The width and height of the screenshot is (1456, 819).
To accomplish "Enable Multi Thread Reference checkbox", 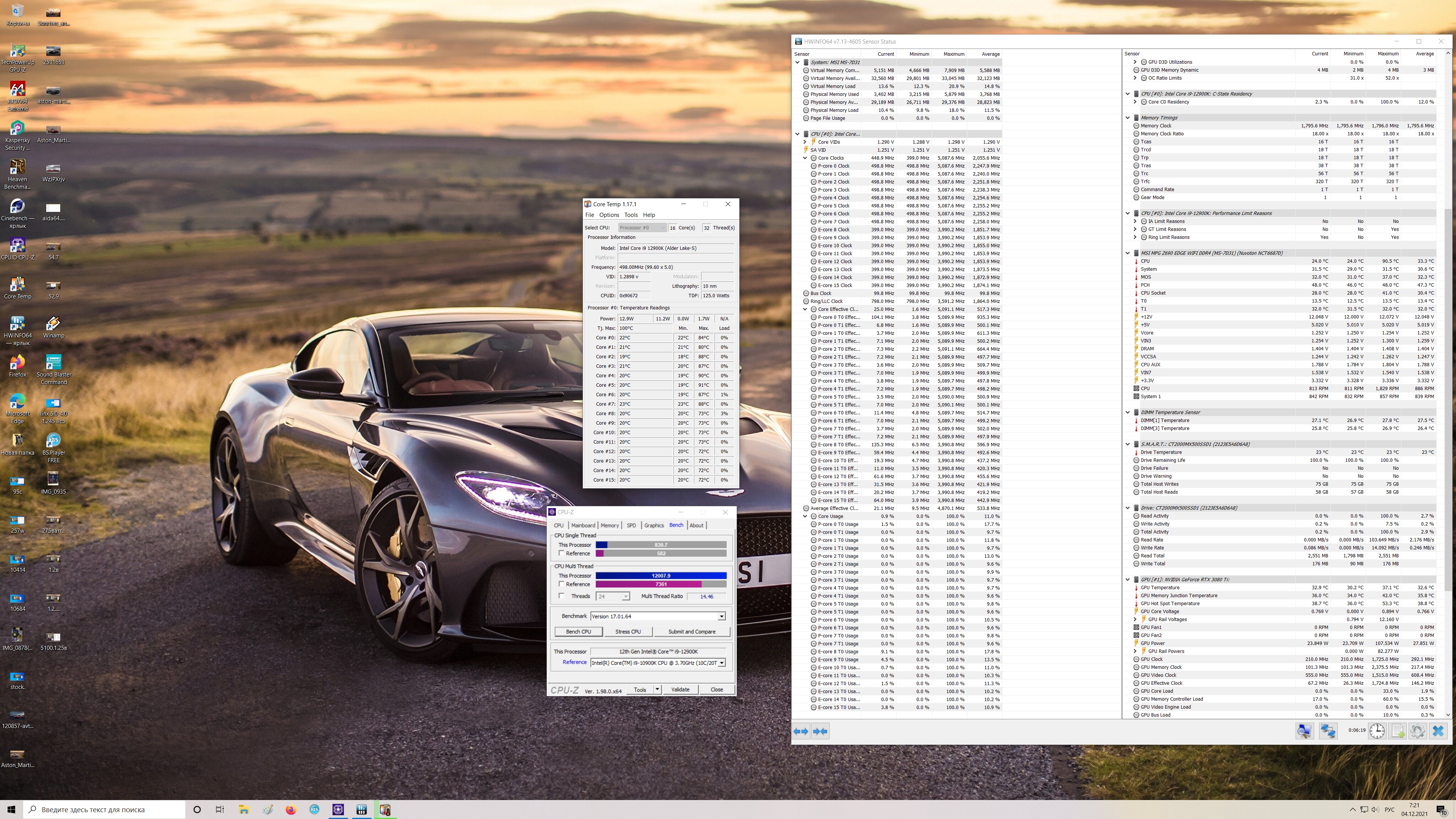I will [x=561, y=584].
